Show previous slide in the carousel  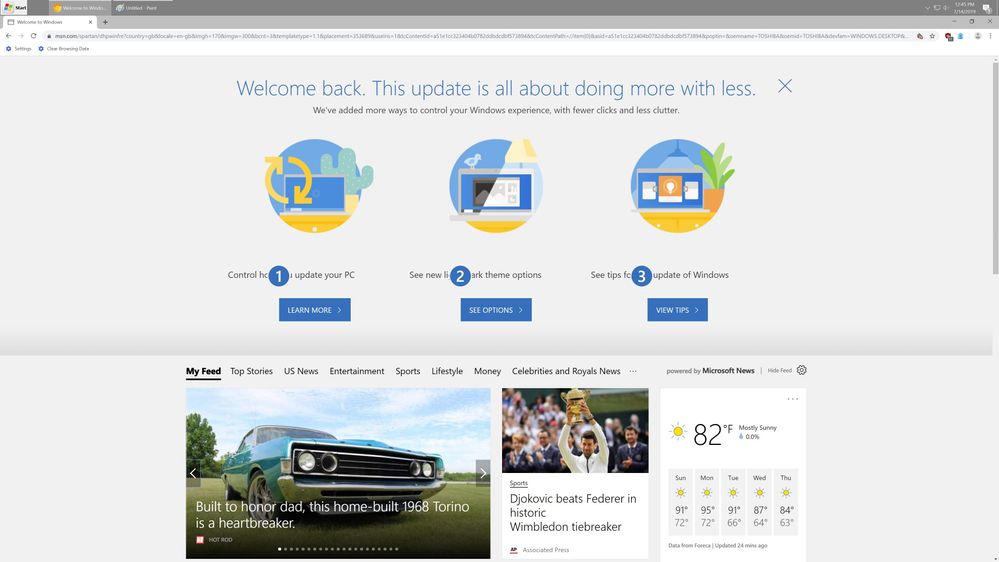[x=193, y=473]
